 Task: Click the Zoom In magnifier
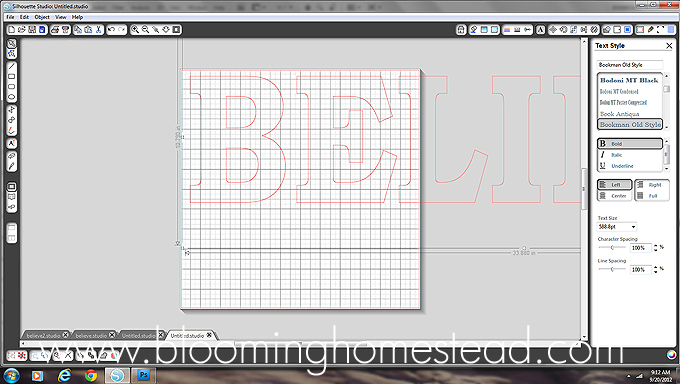(x=135, y=30)
